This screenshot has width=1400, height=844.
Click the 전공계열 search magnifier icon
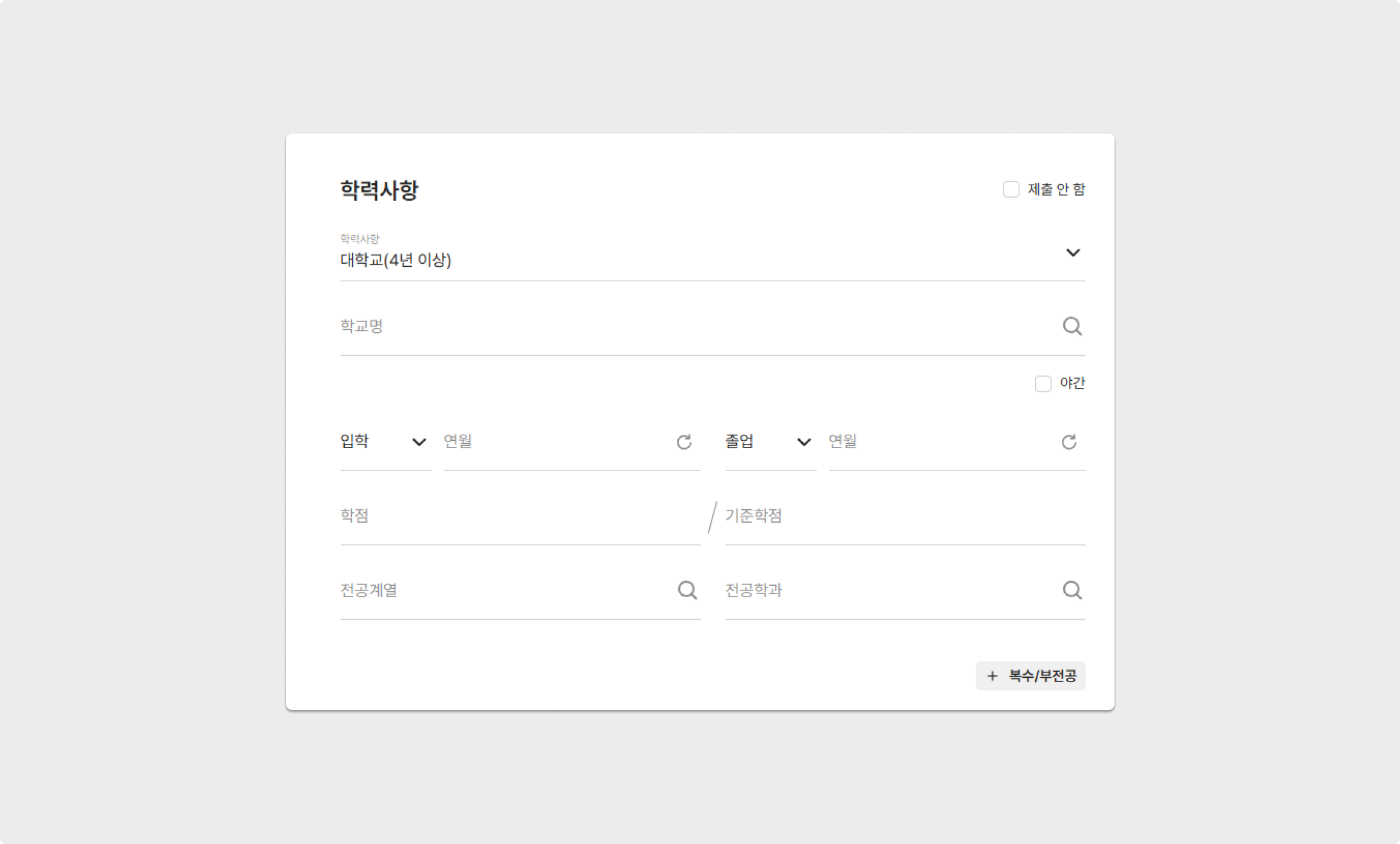pyautogui.click(x=687, y=590)
